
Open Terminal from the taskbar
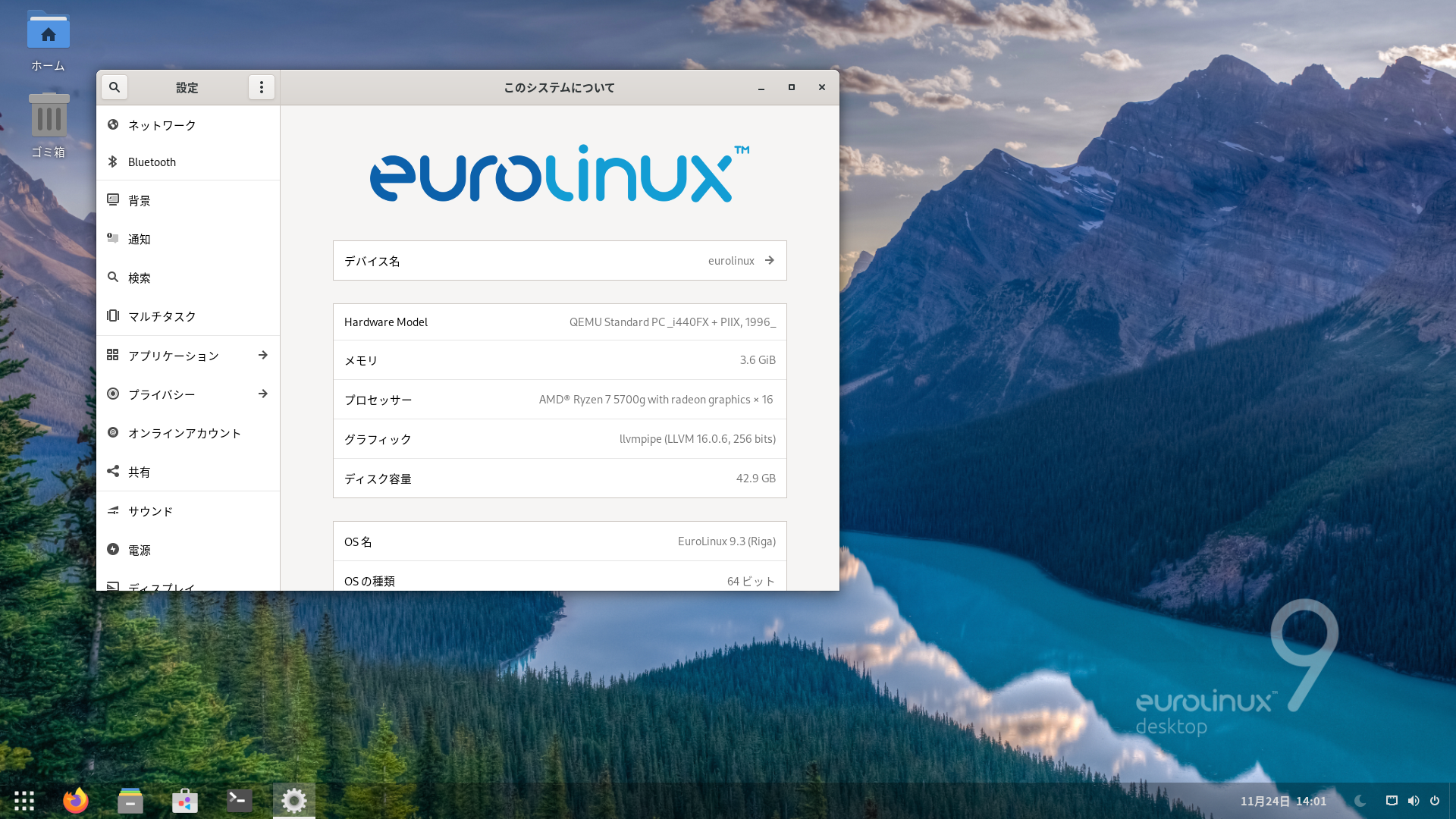[240, 800]
